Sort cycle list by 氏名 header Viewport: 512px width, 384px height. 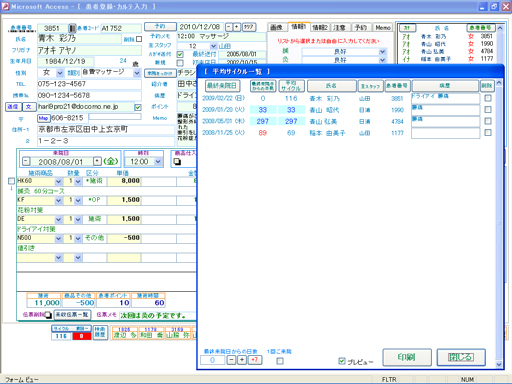pos(332,86)
